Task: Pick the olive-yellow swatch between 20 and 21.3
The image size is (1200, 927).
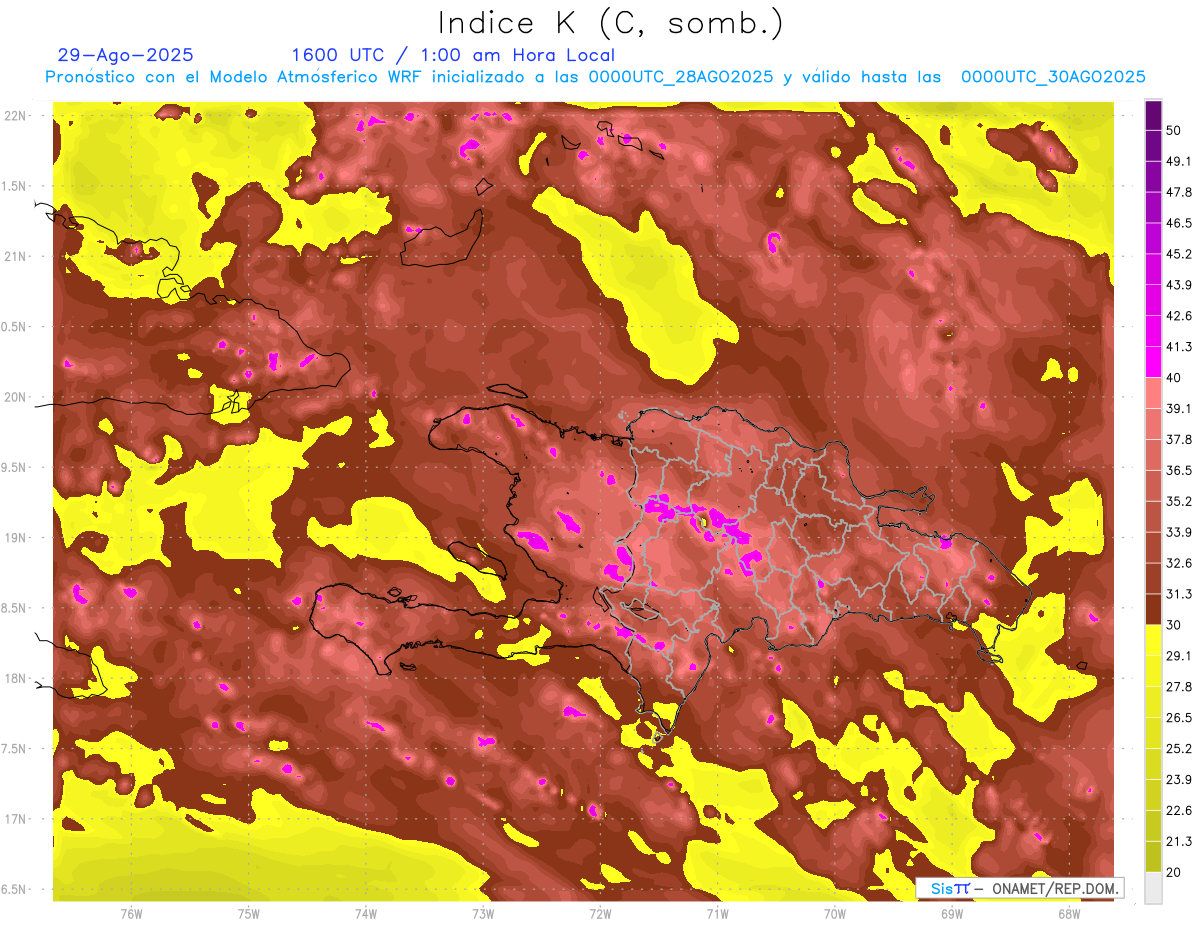Action: 1153,856
